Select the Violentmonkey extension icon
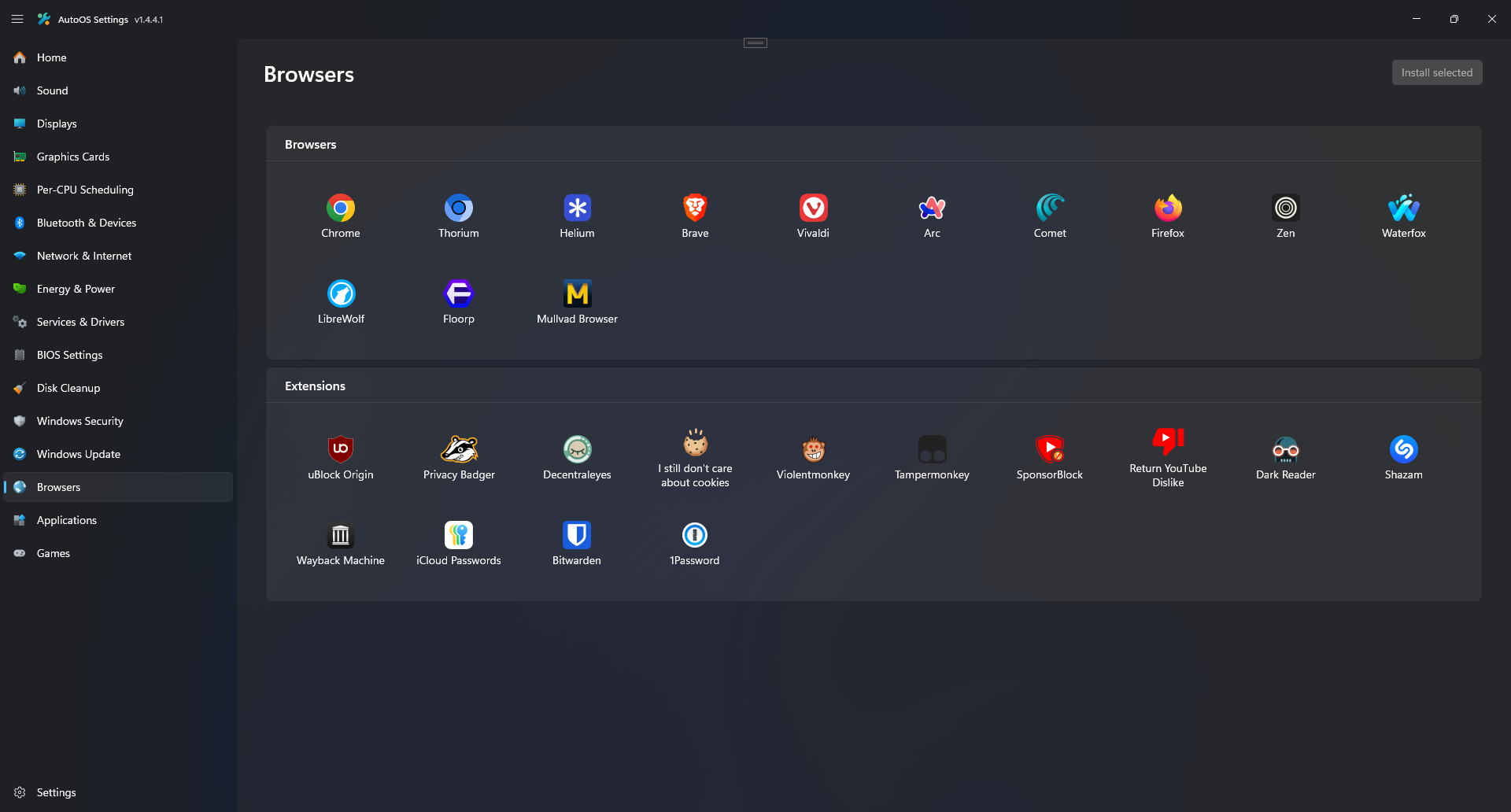This screenshot has height=812, width=1511. pos(813,449)
